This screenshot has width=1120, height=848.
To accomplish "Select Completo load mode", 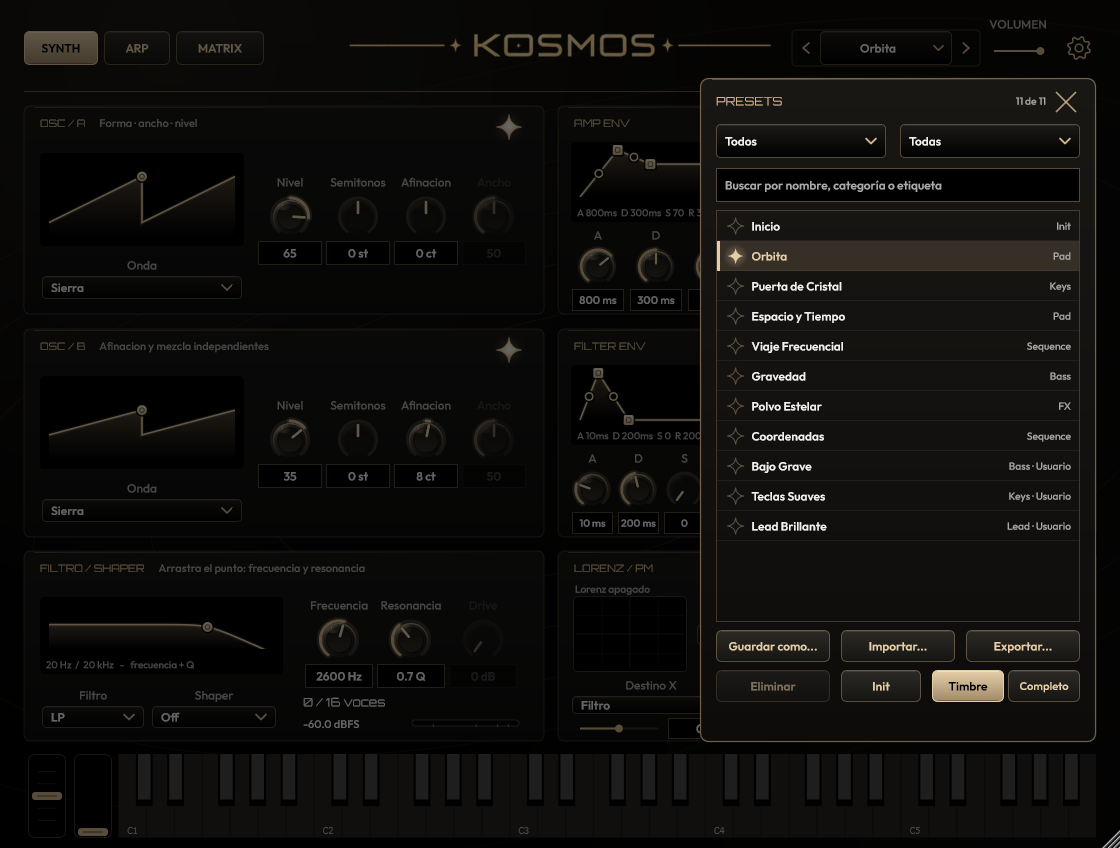I will pos(1044,687).
